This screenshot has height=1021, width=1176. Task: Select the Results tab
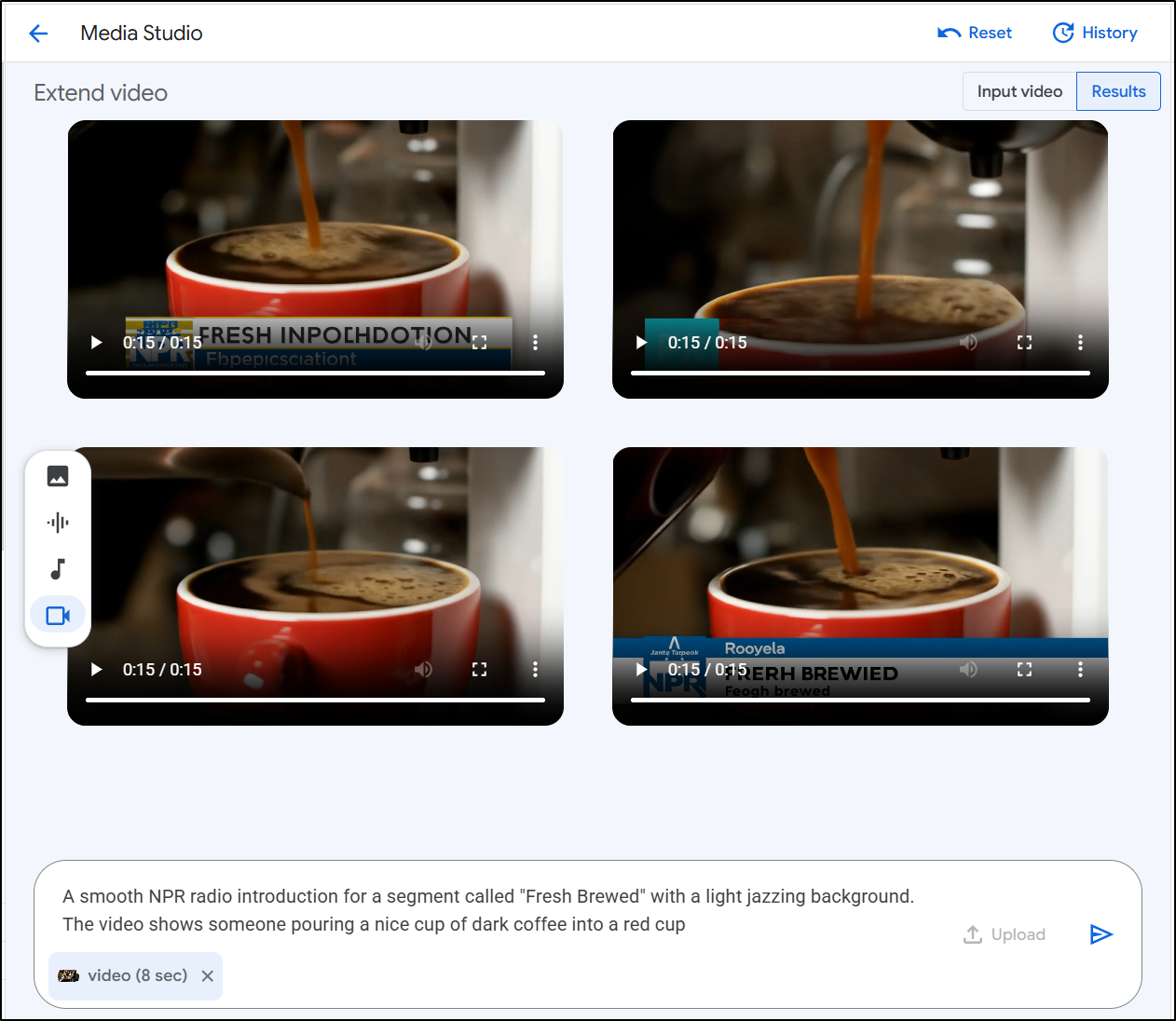click(x=1118, y=91)
